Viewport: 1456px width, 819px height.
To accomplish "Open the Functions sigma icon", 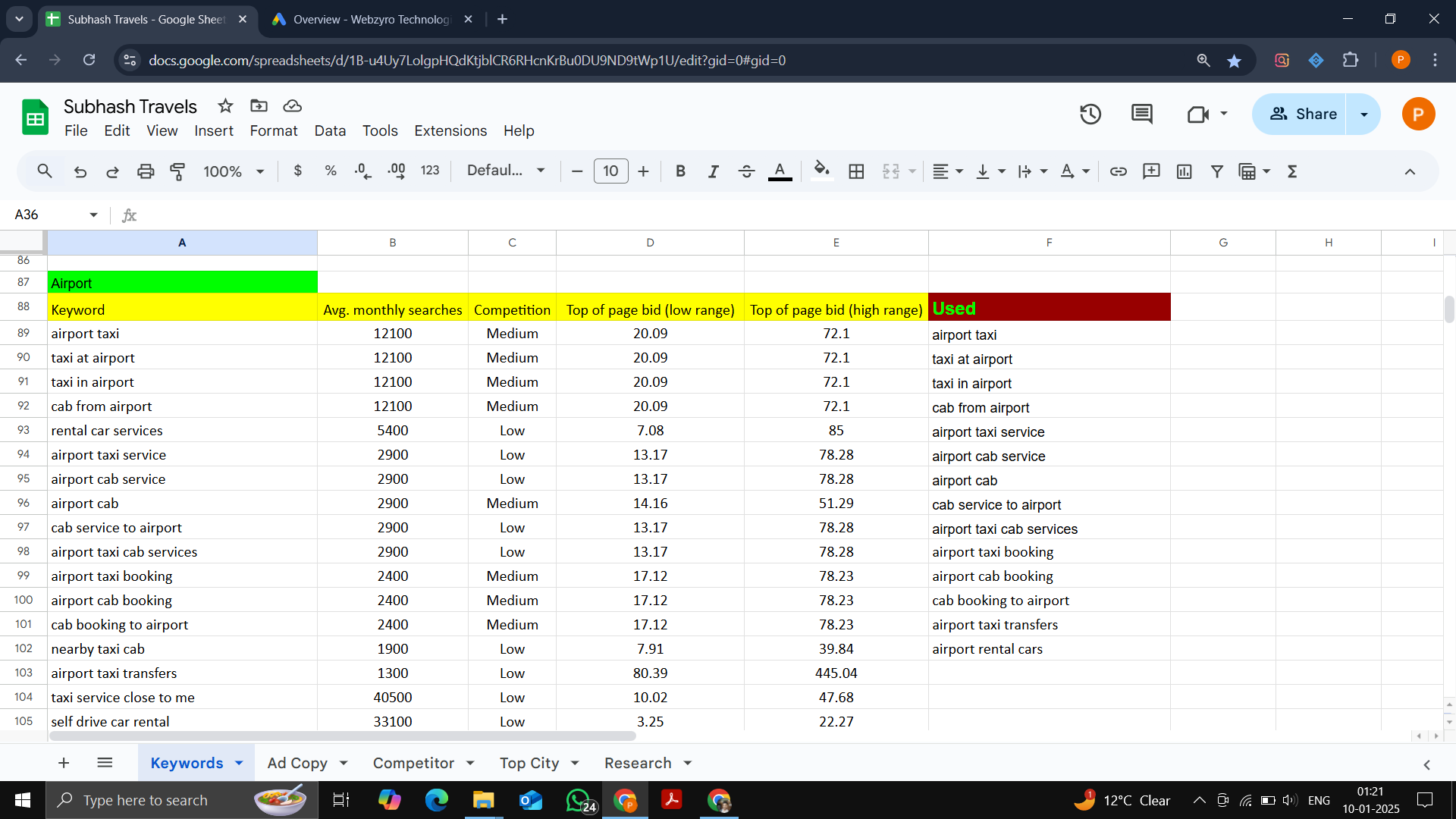I will coord(1292,171).
